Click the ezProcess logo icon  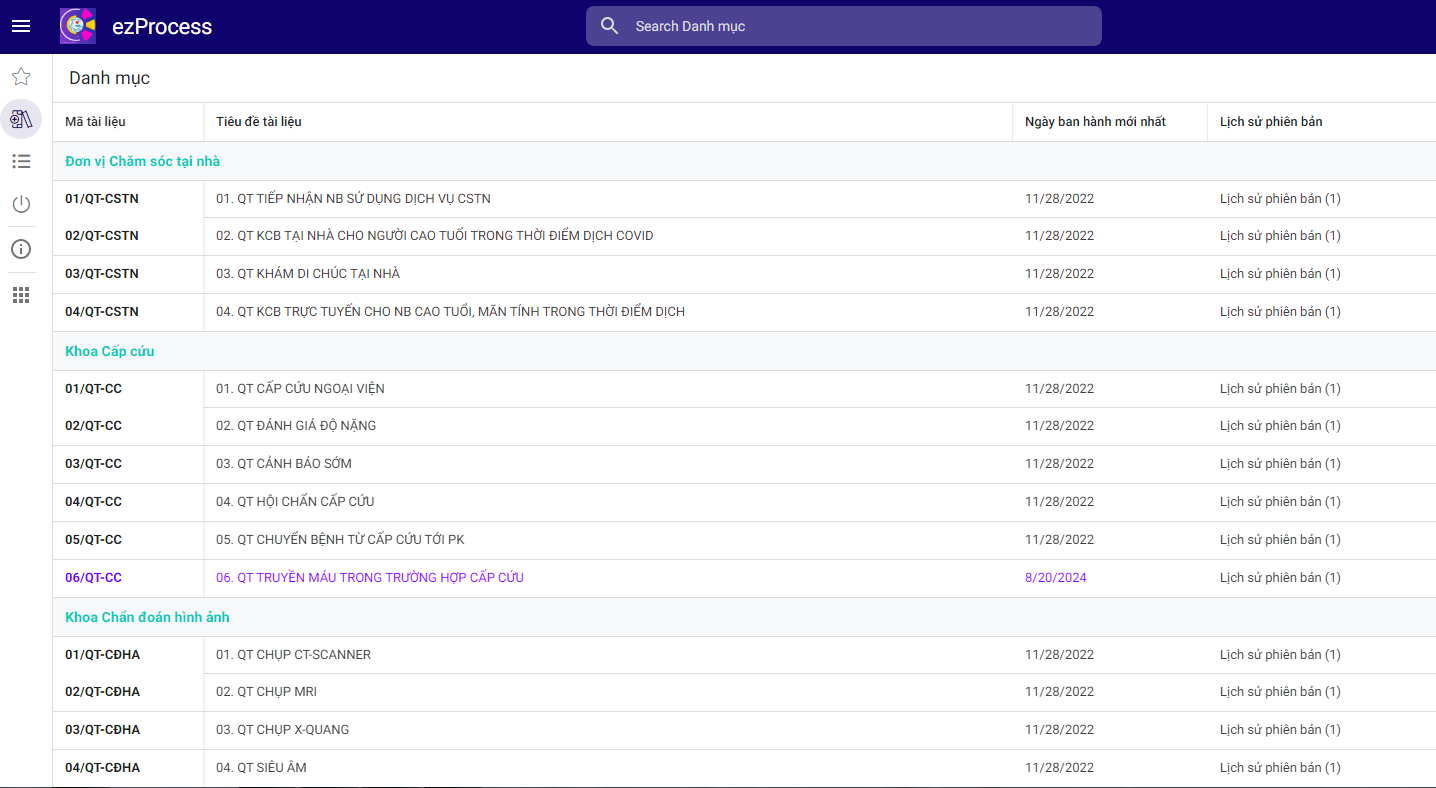click(78, 26)
